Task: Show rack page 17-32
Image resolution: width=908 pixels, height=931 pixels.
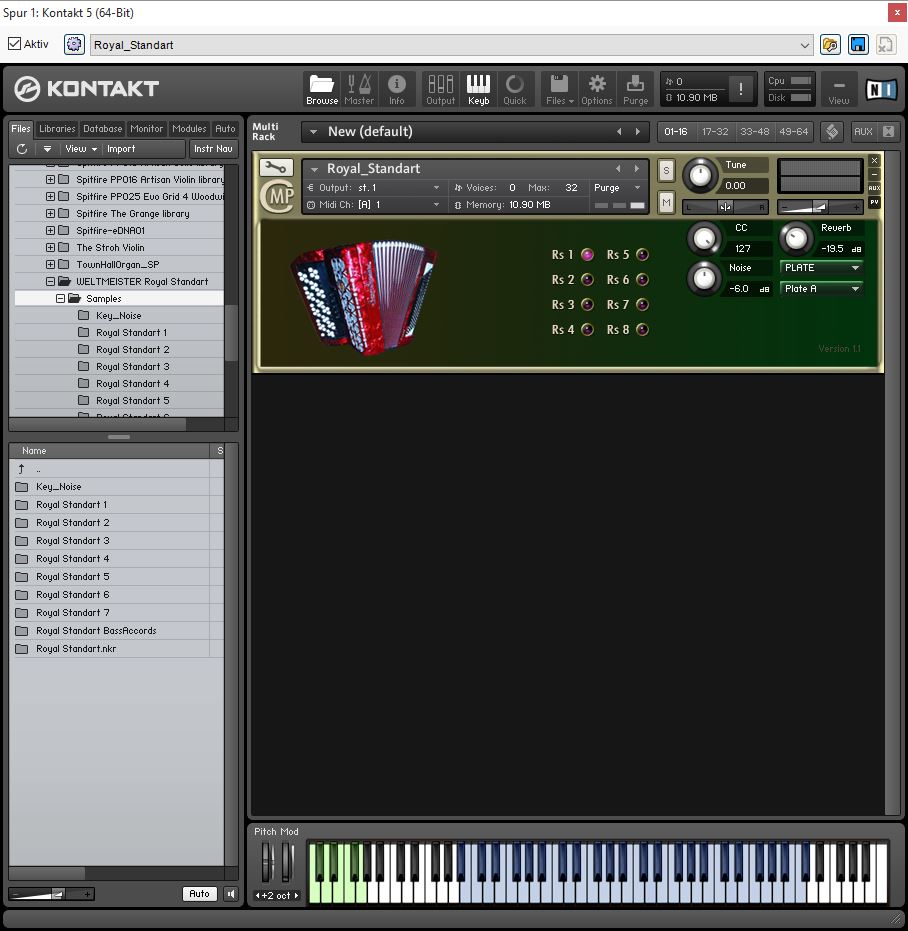Action: 715,132
